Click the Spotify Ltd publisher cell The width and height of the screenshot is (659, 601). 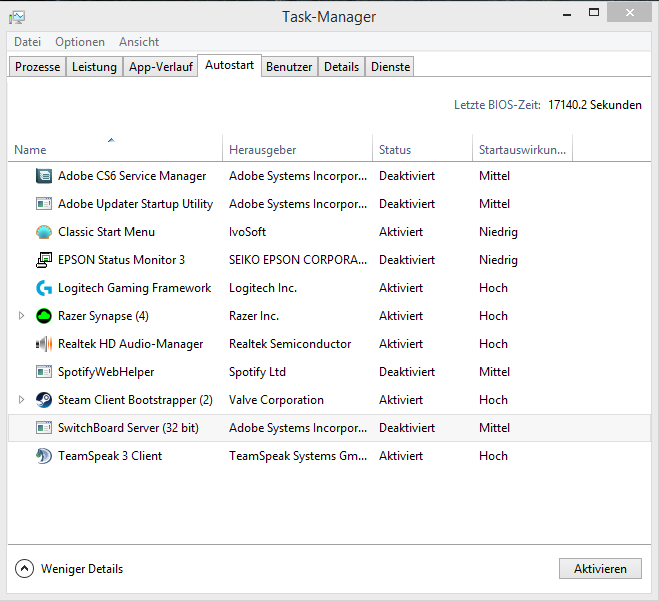pos(257,372)
